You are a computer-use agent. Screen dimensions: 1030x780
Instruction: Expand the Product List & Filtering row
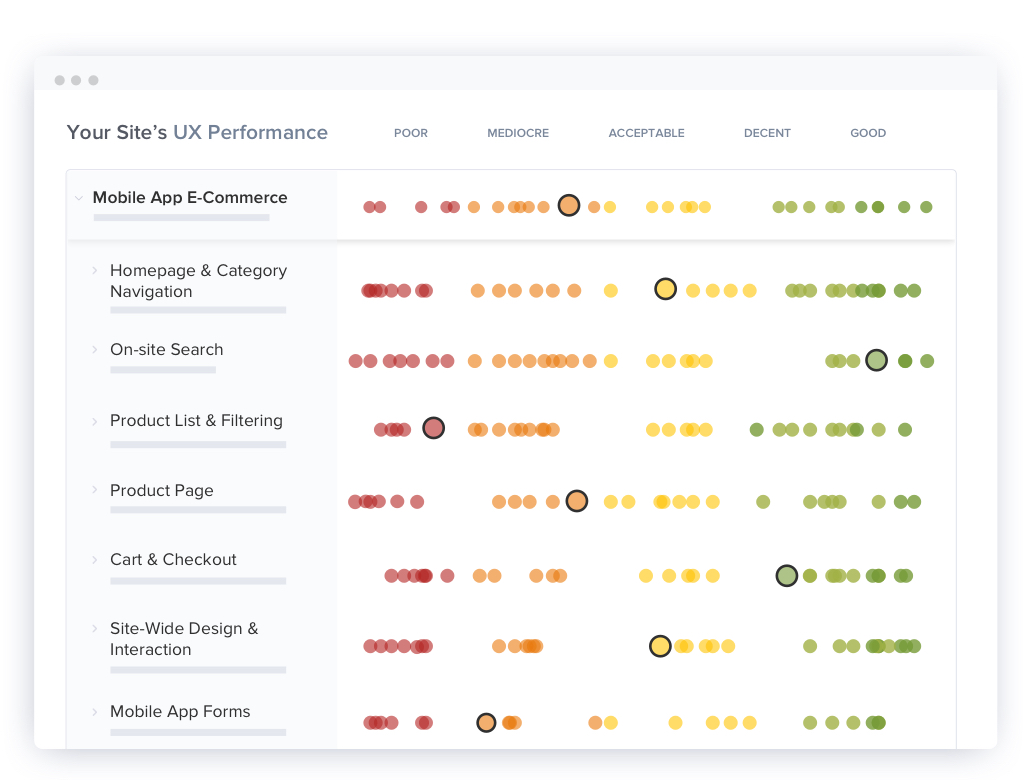coord(95,421)
